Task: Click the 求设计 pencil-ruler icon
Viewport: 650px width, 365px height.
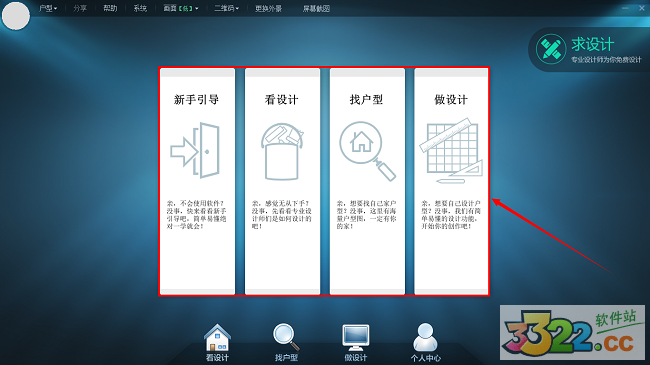Action: tap(551, 49)
